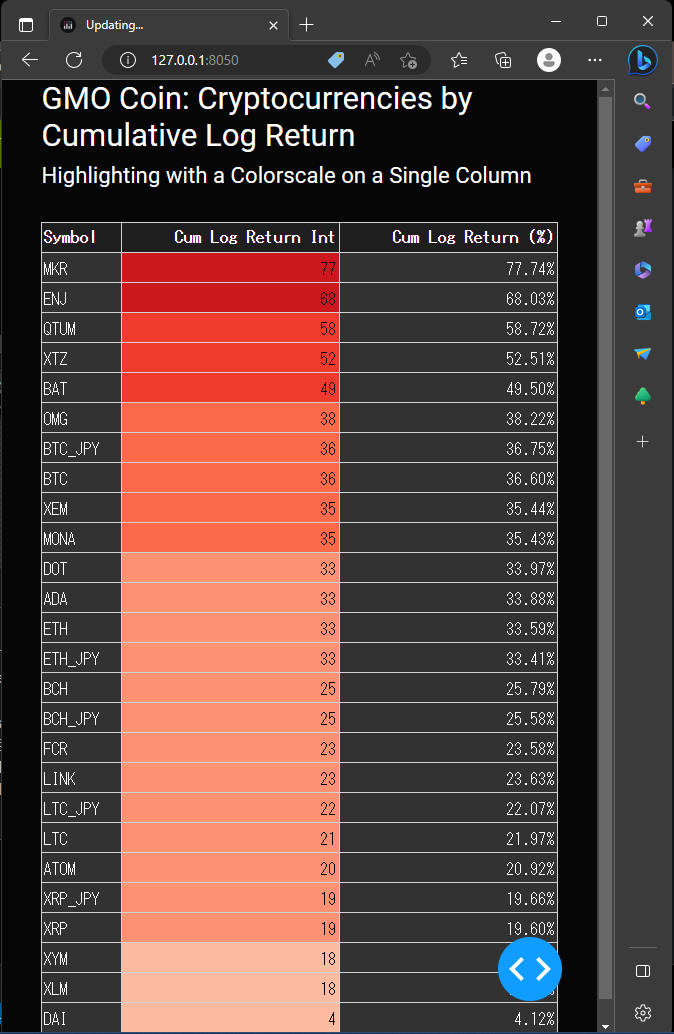The image size is (674, 1034).
Task: Select the DAI symbol cell
Action: coord(81,1018)
